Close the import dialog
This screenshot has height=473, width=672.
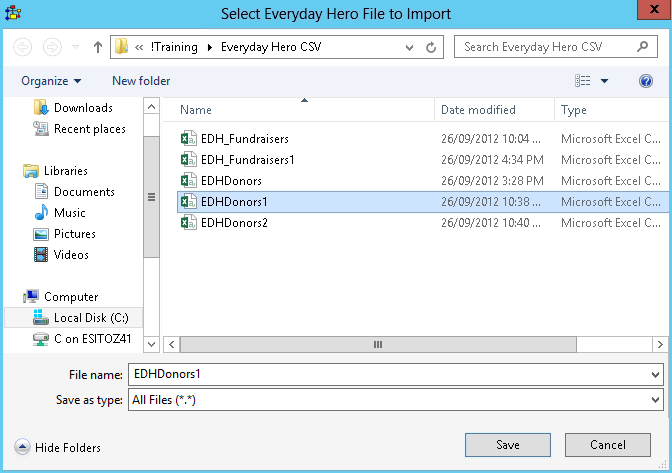coord(654,9)
